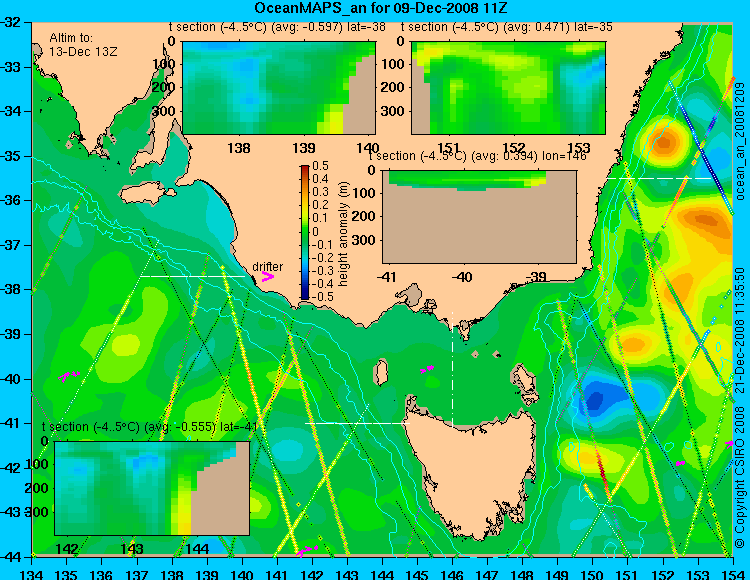Image resolution: width=750 pixels, height=580 pixels.
Task: Click the 134 longitude tick label on the bottom axis
Action: coord(32,574)
